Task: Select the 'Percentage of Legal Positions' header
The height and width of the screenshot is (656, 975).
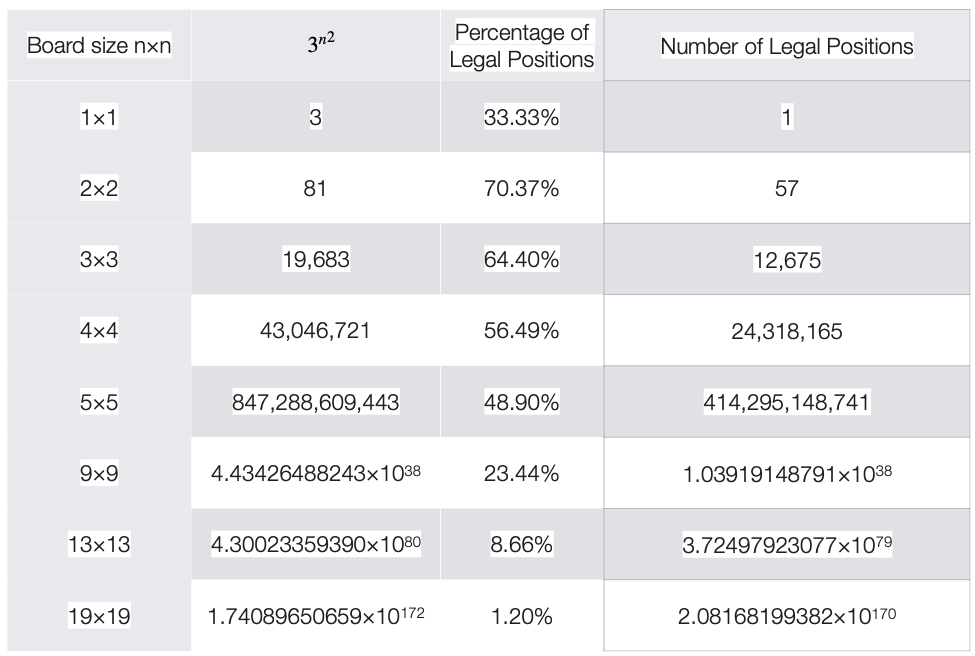Action: [x=522, y=45]
